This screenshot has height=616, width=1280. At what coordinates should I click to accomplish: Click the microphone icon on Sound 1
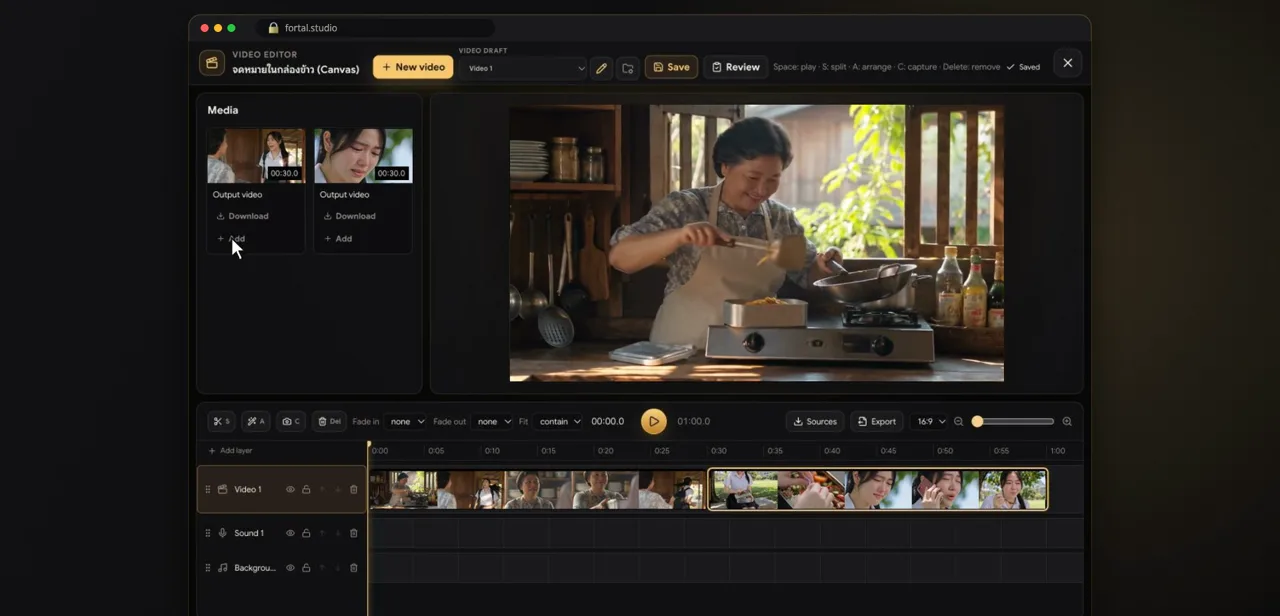click(x=223, y=534)
